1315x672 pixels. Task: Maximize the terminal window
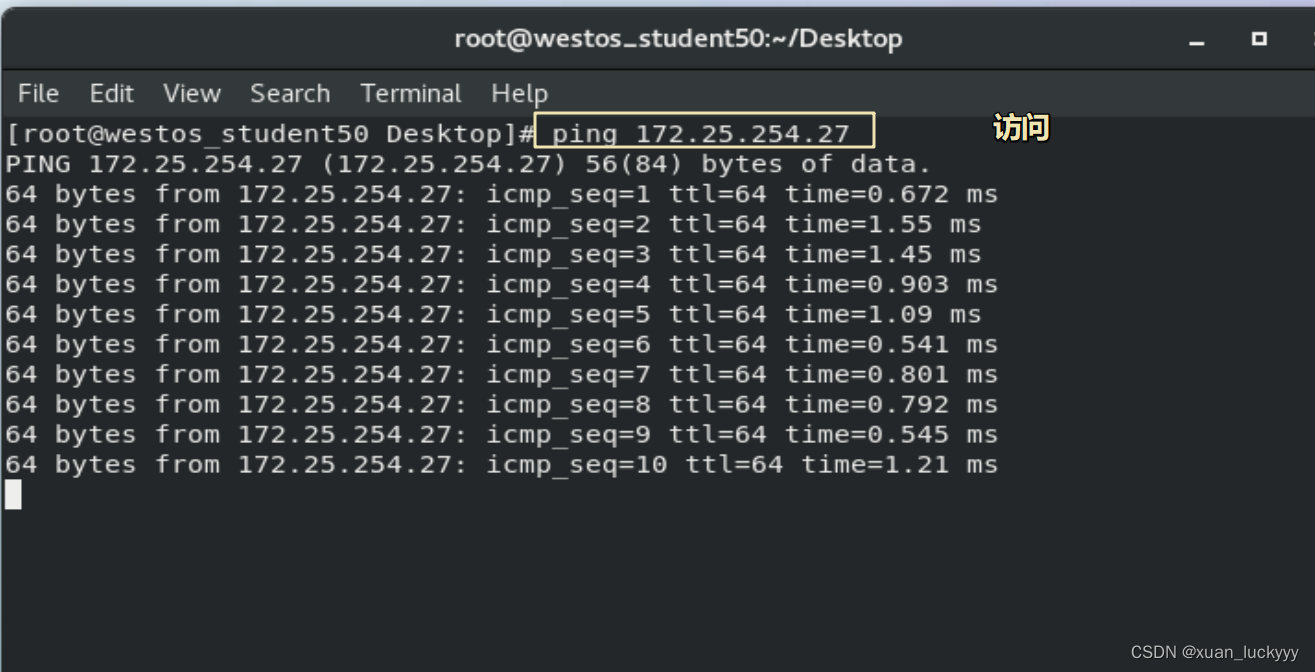pos(1259,39)
